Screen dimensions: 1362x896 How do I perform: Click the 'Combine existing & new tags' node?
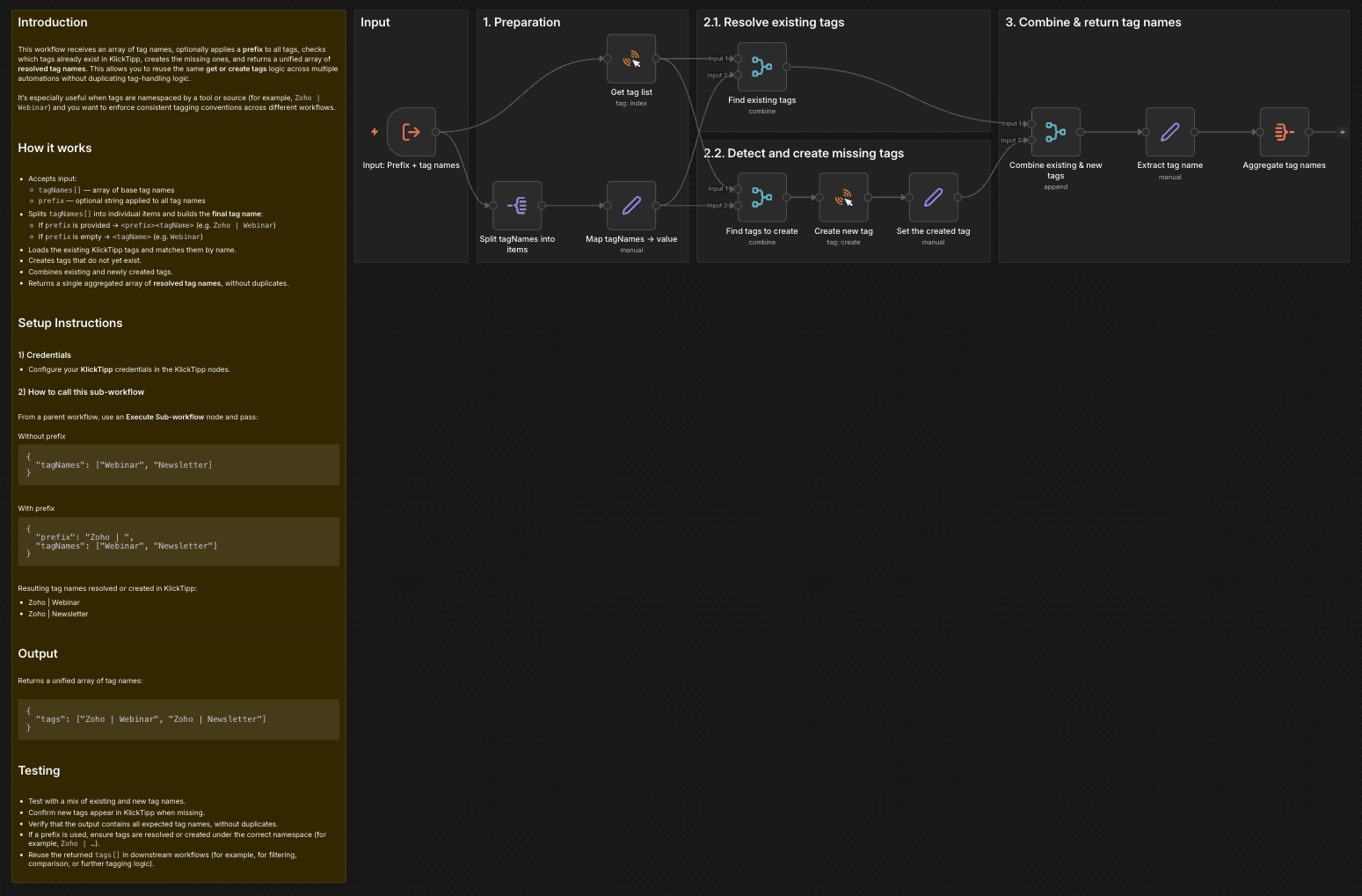pyautogui.click(x=1055, y=133)
